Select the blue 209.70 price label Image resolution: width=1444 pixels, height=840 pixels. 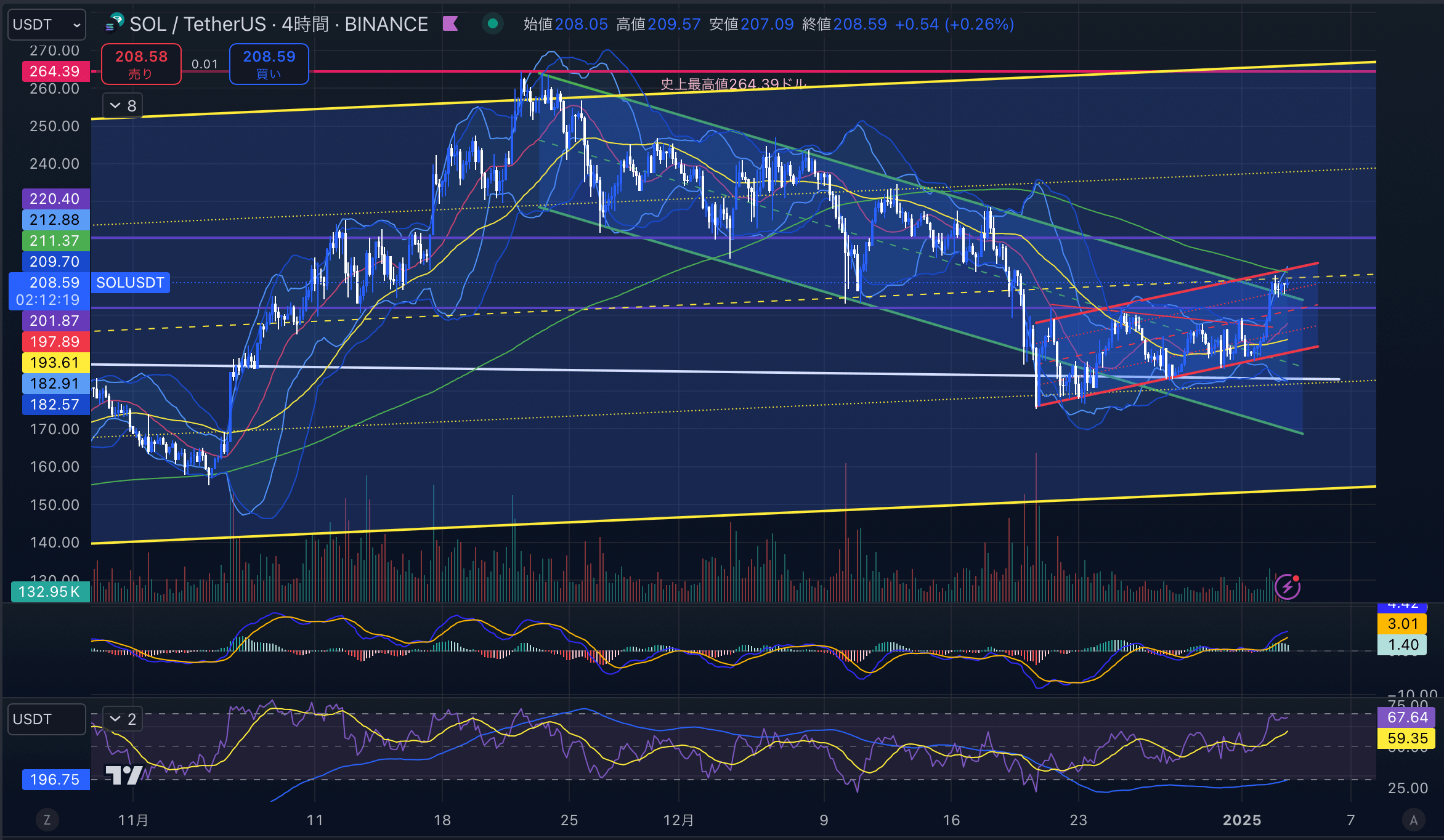55,262
